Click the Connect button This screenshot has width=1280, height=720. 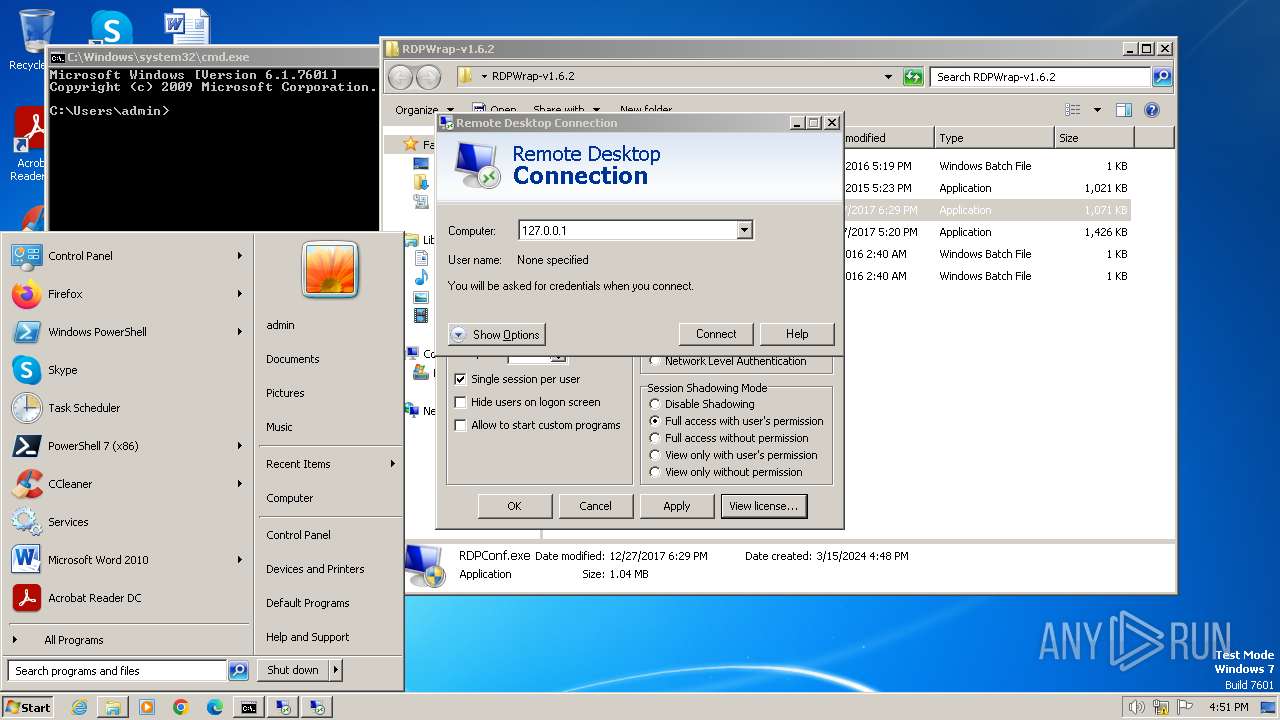tap(716, 334)
